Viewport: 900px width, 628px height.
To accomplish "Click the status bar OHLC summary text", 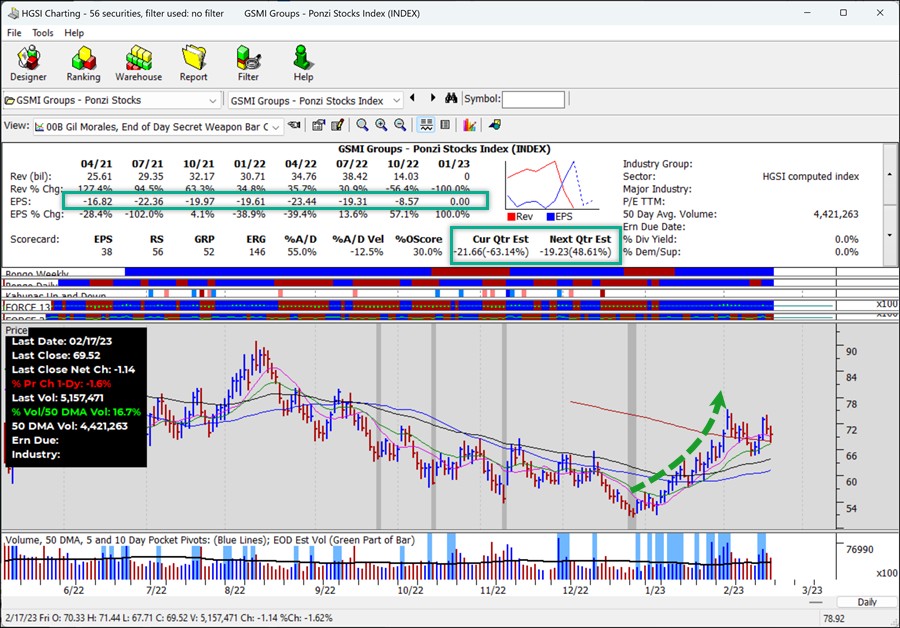I will coord(169,618).
